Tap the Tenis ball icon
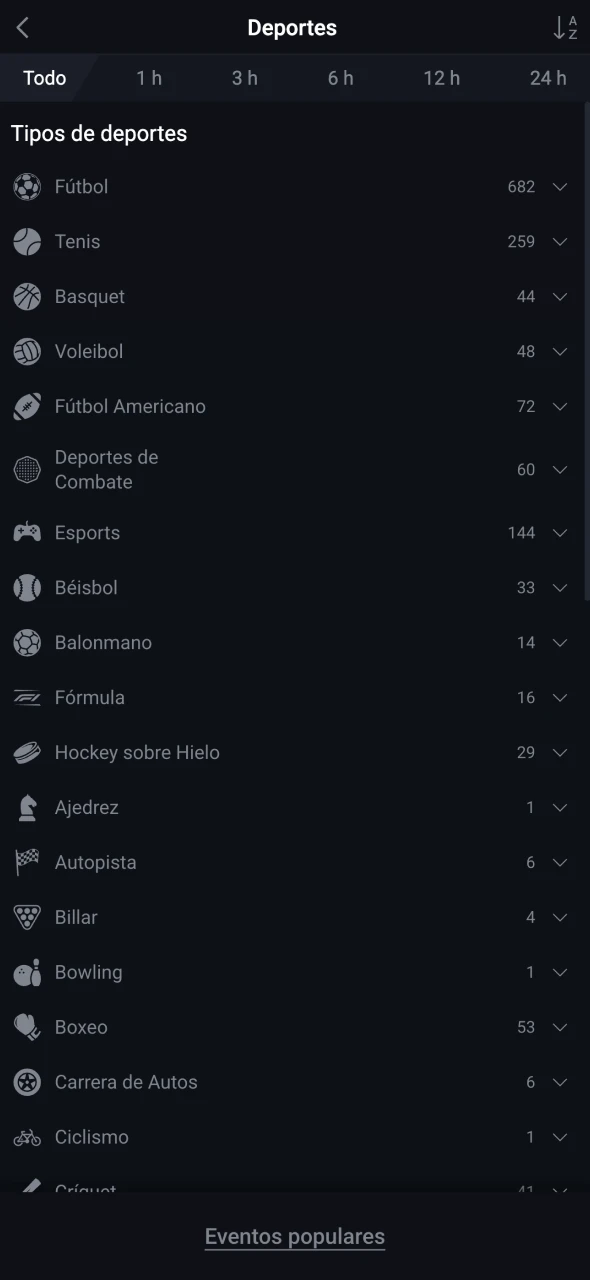 tap(27, 242)
